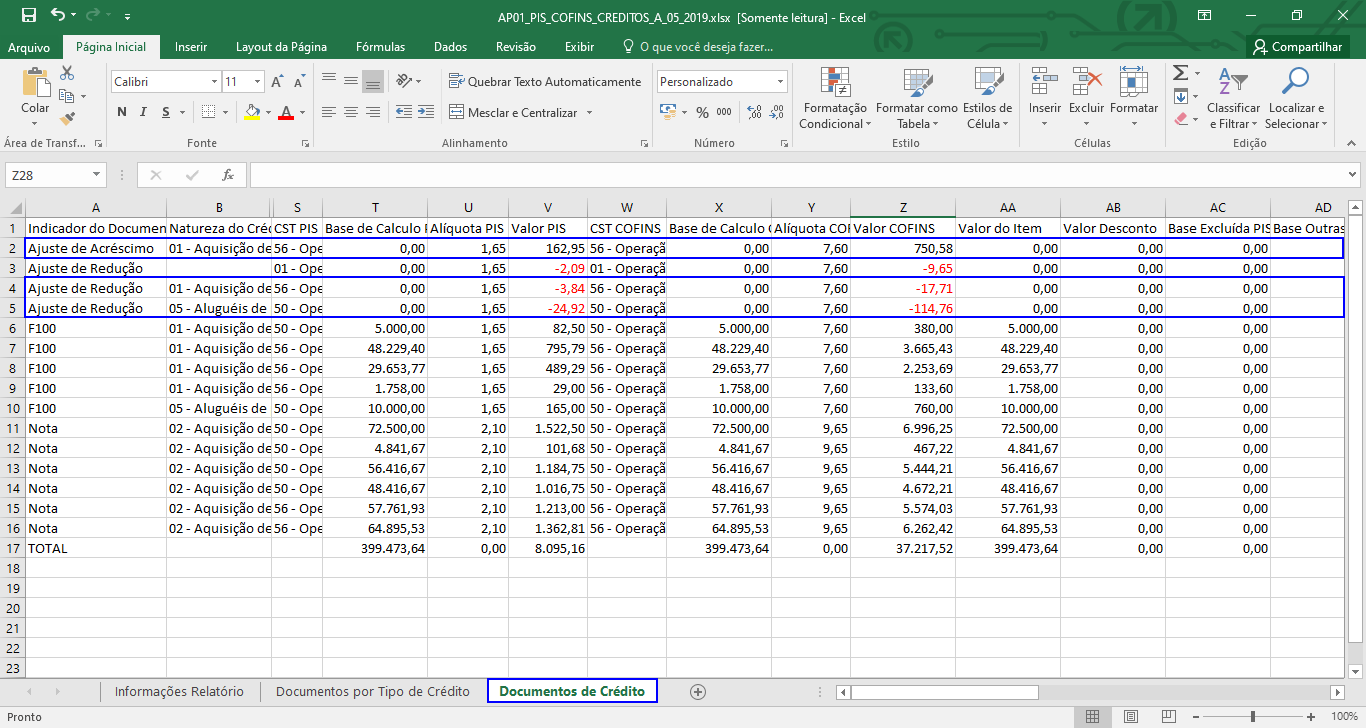Click the Save icon in title bar

pyautogui.click(x=28, y=16)
